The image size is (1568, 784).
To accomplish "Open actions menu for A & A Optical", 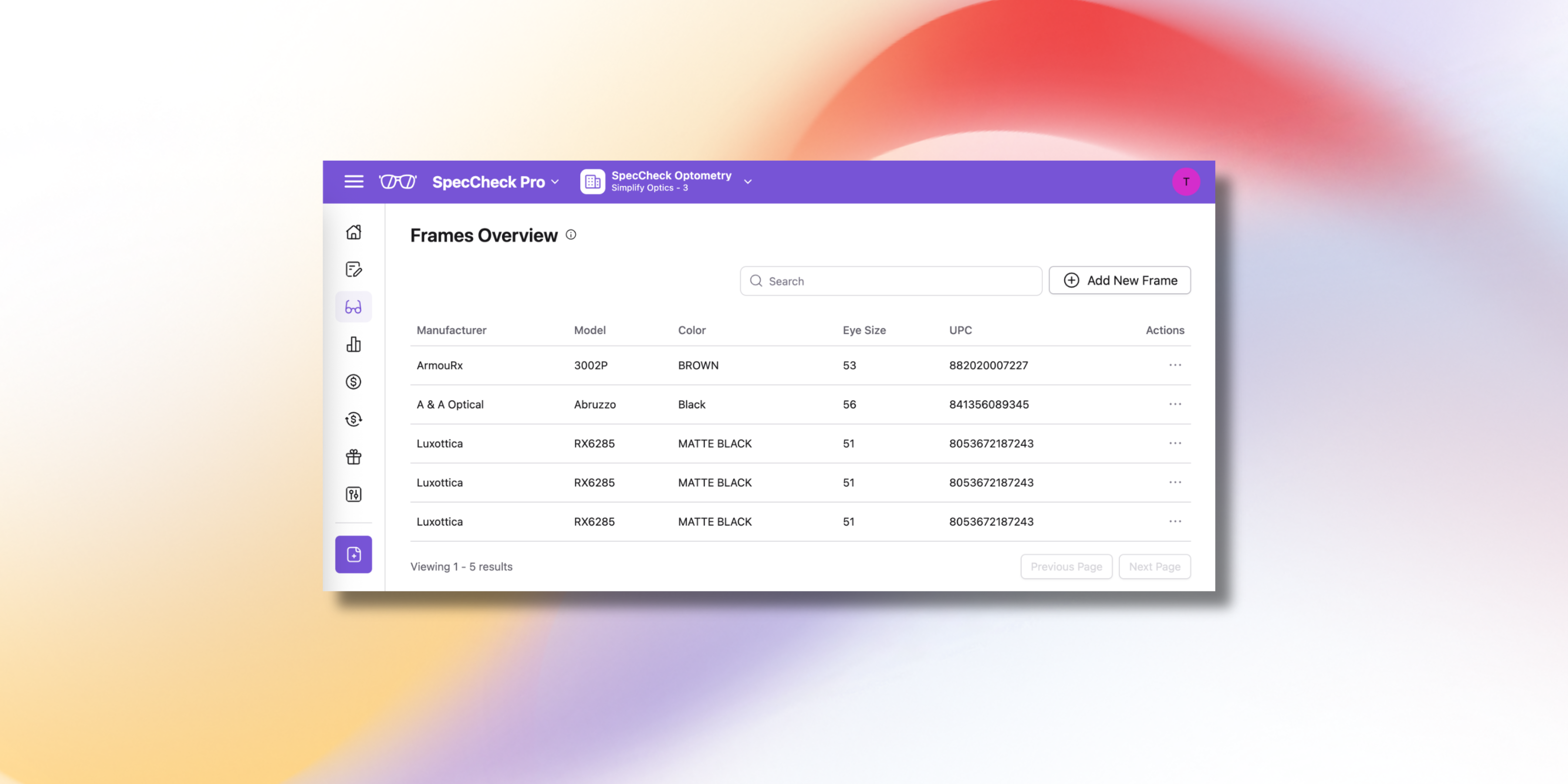I will [1175, 404].
